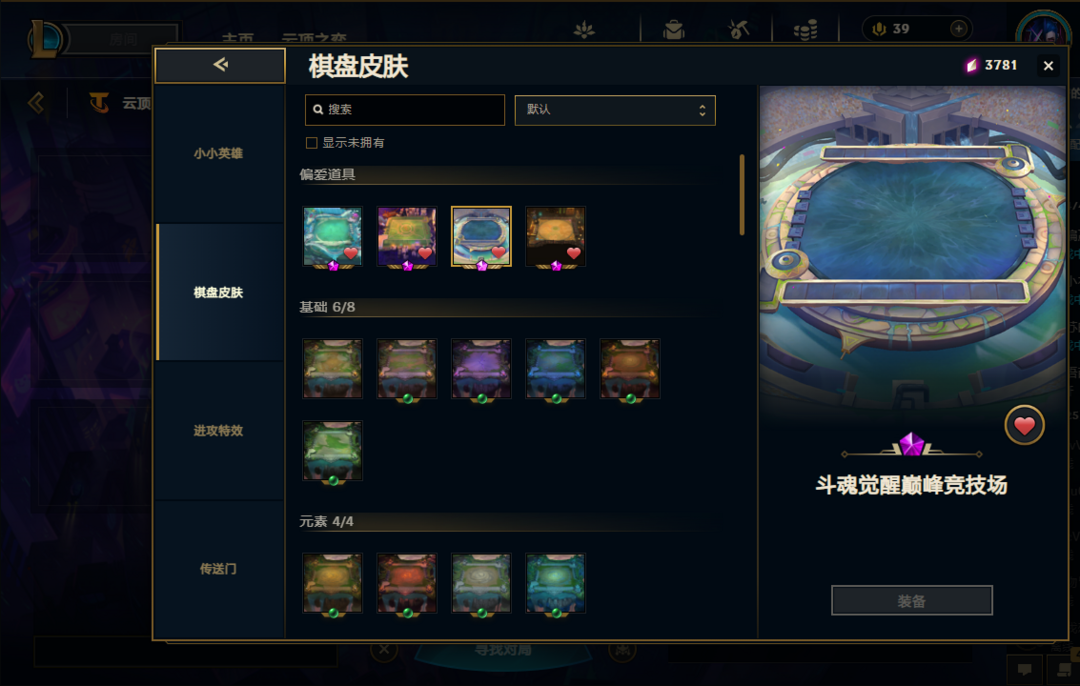Click the purple crystal currency icon

point(971,65)
